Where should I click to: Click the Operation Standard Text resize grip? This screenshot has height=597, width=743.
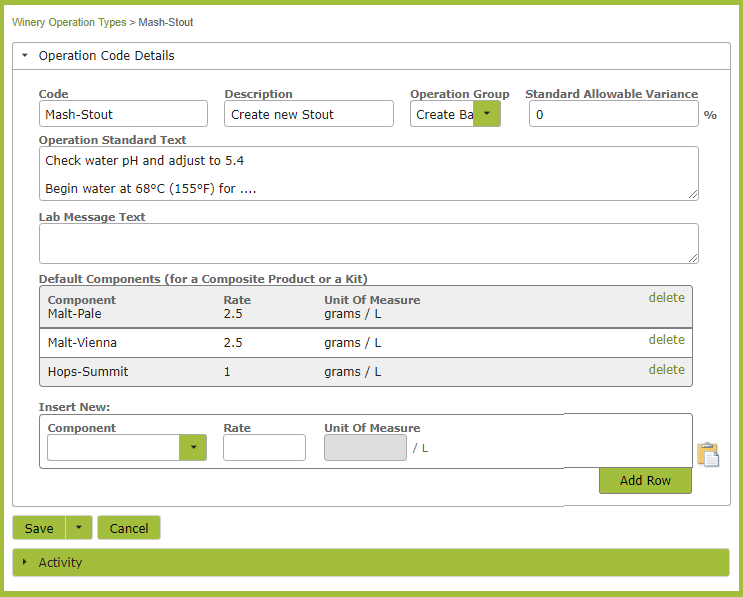693,194
